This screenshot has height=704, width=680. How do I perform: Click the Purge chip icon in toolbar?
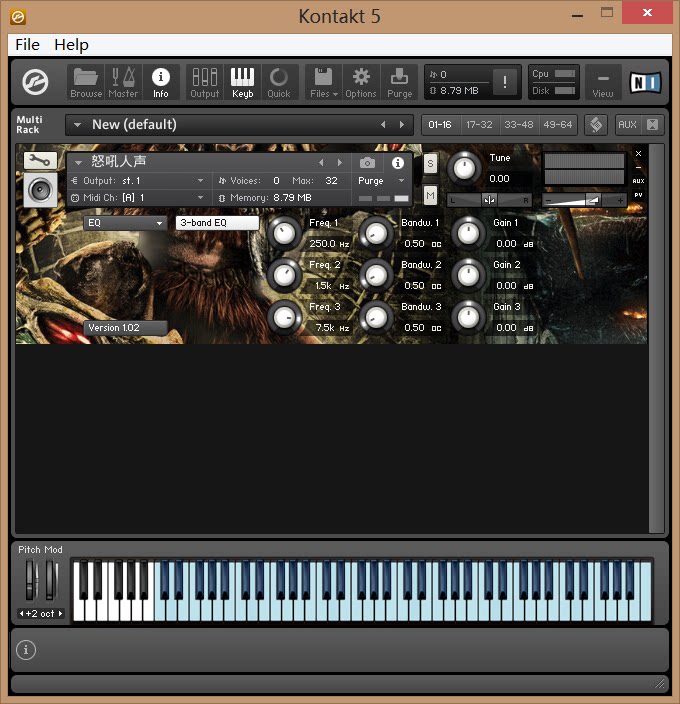click(399, 82)
